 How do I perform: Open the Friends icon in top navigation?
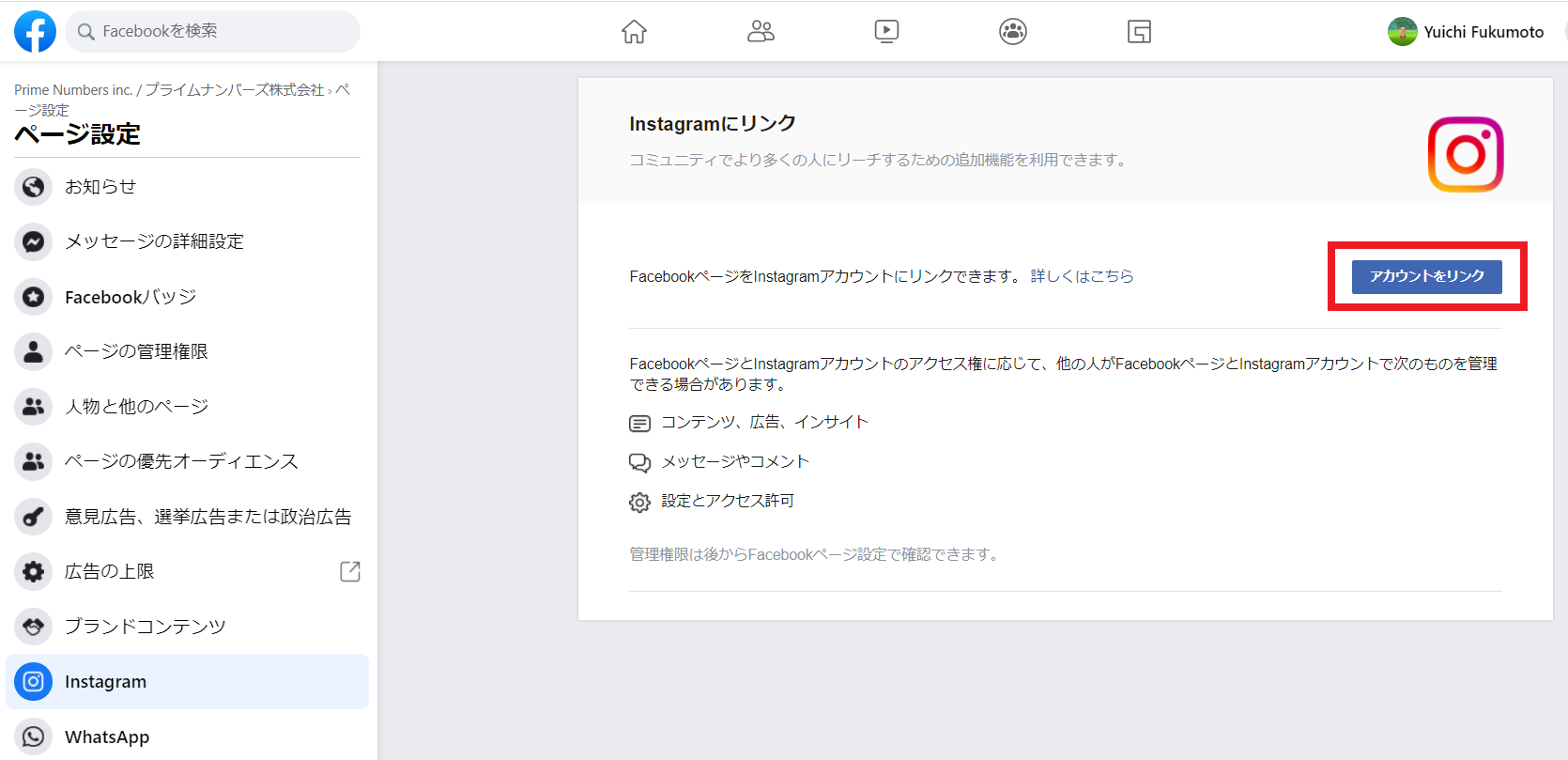[761, 32]
